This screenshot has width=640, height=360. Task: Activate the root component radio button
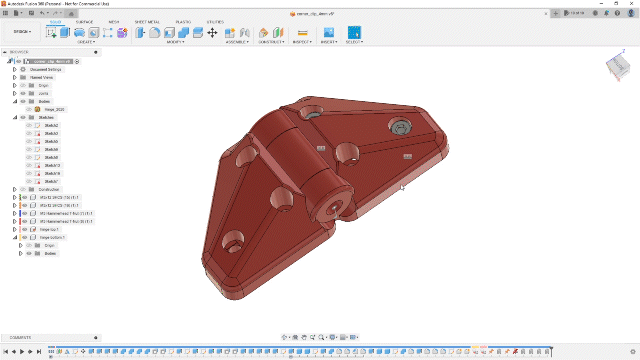[x=77, y=61]
